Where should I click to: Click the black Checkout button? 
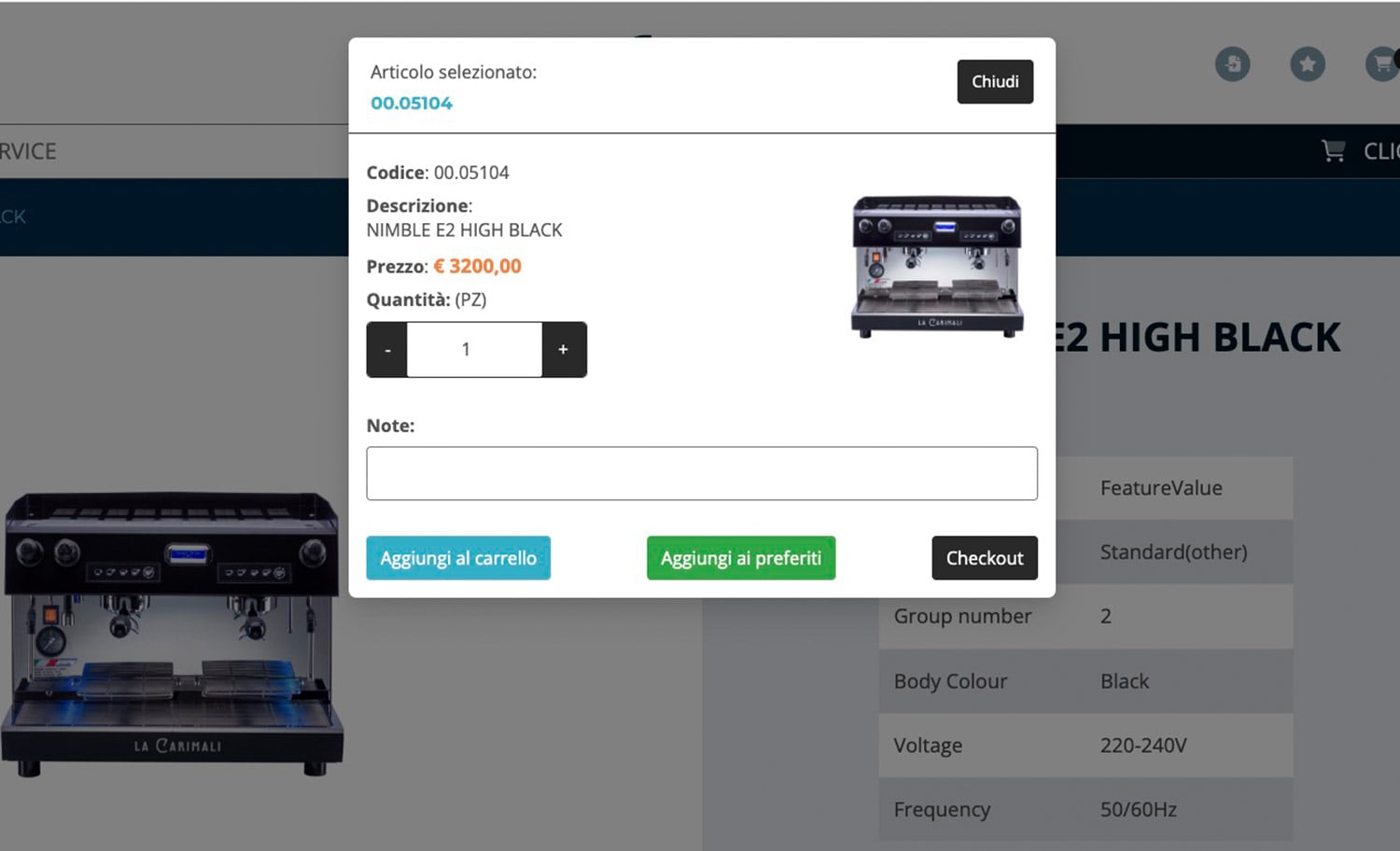pyautogui.click(x=984, y=558)
